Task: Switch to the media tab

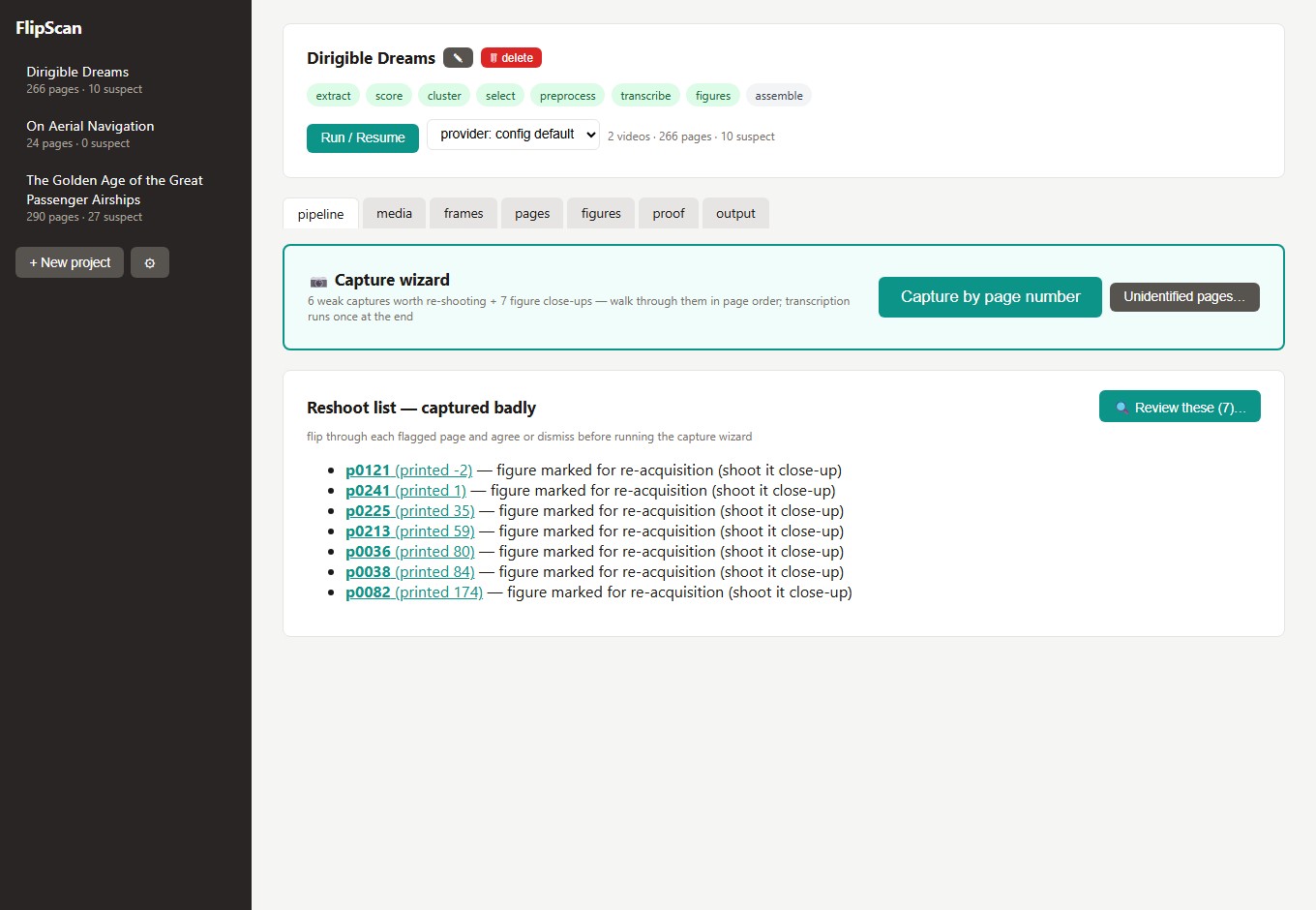Action: click(394, 213)
